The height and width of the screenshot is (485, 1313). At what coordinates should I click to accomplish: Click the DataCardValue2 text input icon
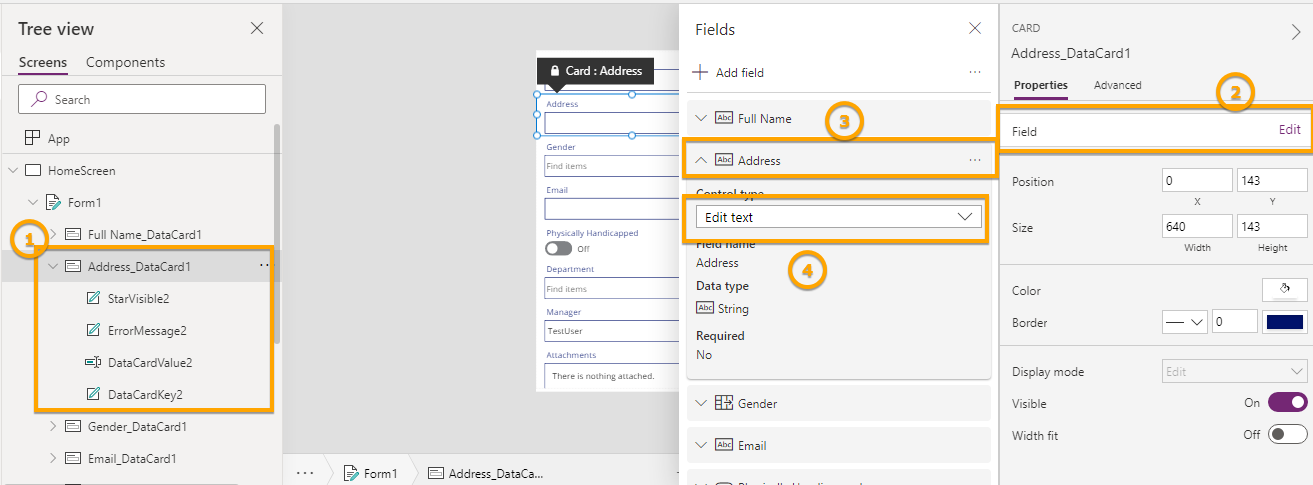point(93,362)
